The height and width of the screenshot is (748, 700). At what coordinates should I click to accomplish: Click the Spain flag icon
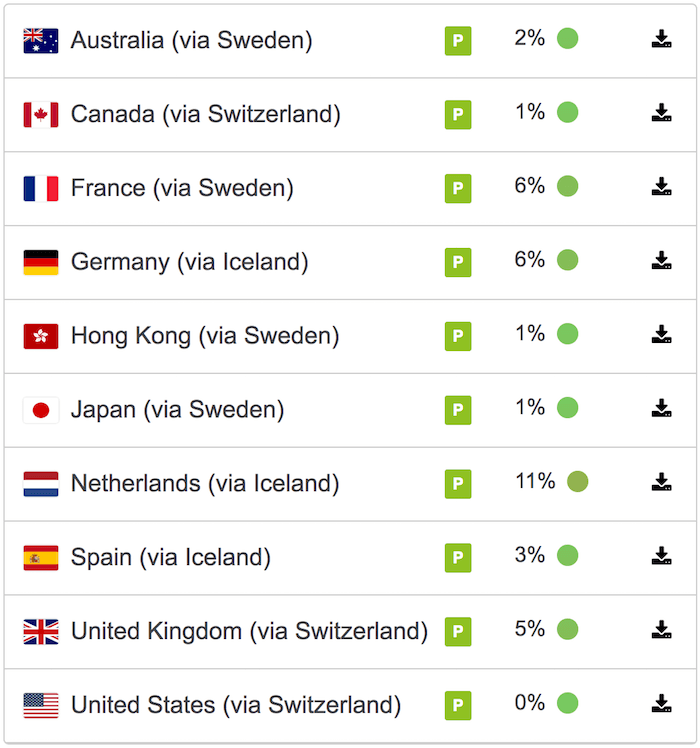(x=41, y=558)
